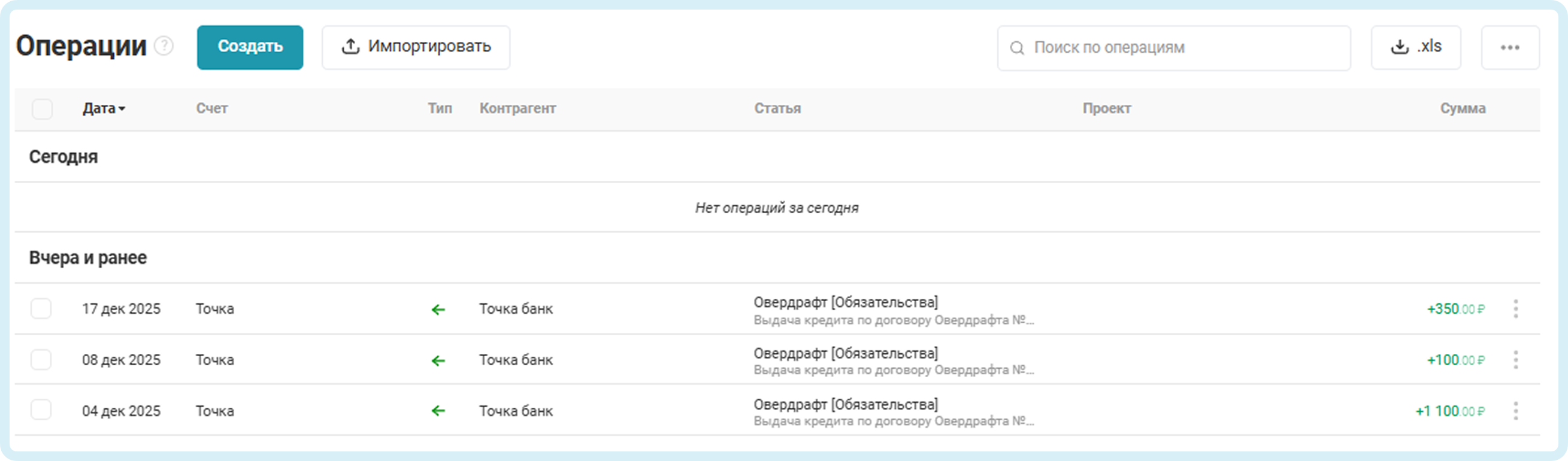Check the 04 дек 2025 operation checkbox
This screenshot has height=461, width=1568.
point(41,410)
